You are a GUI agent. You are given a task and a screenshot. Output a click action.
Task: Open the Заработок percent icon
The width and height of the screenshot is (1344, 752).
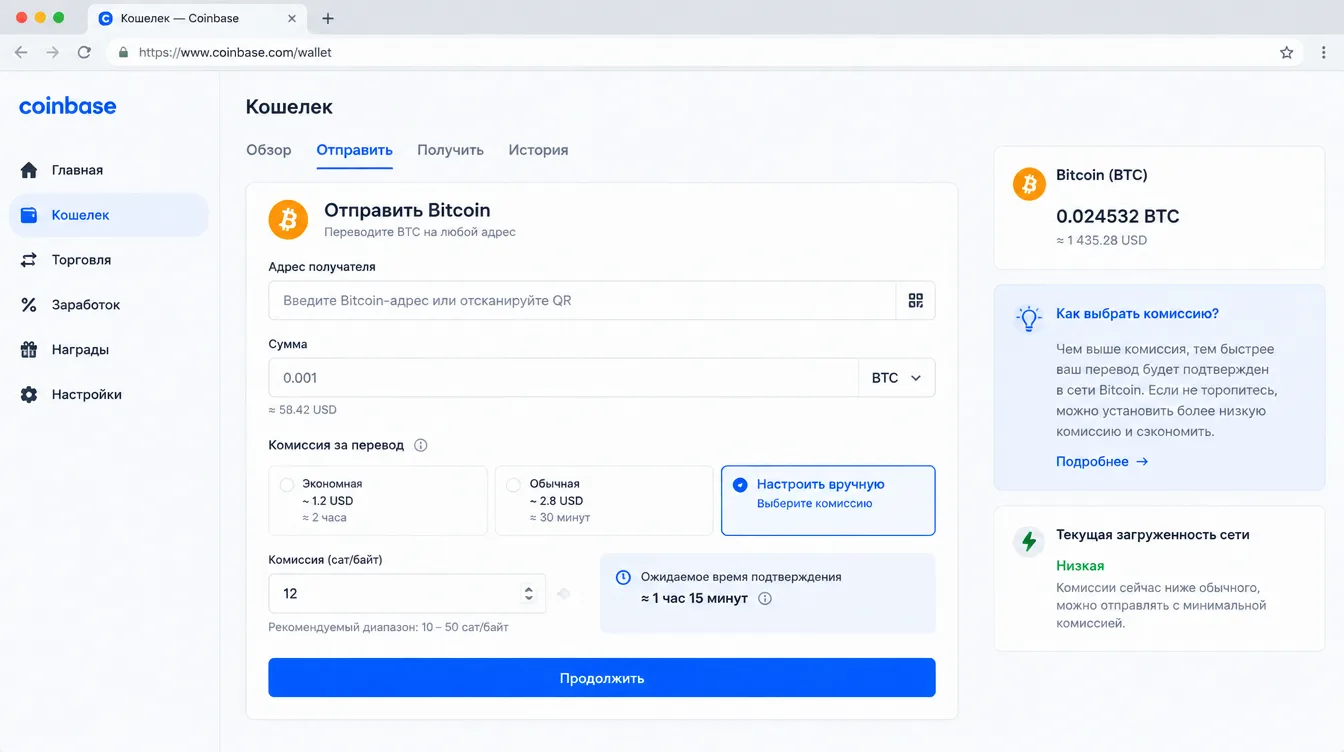[29, 305]
